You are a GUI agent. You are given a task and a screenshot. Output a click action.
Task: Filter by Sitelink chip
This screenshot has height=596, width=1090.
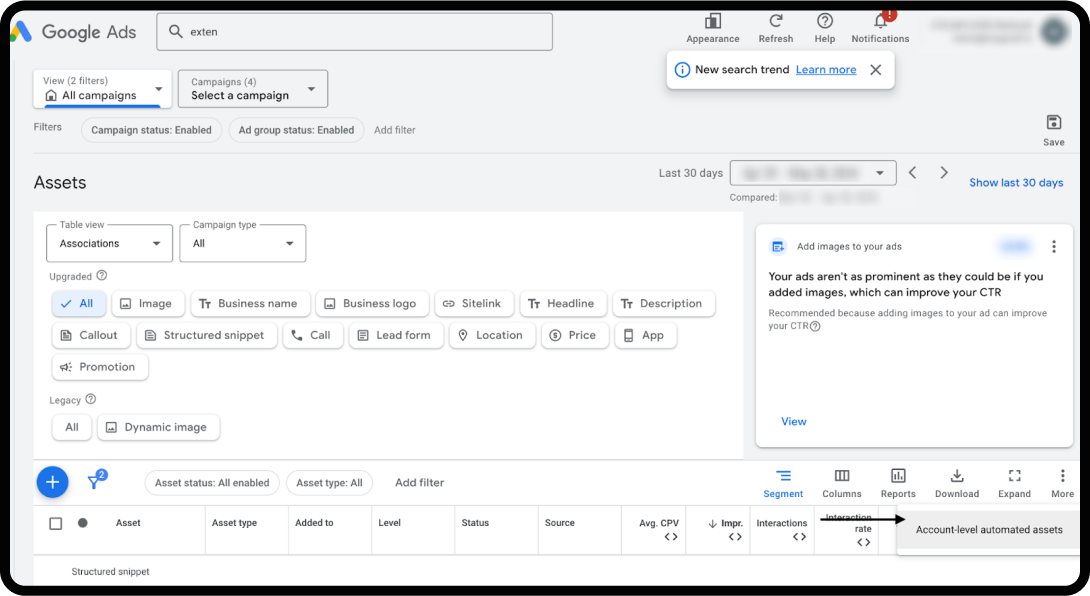tap(474, 303)
